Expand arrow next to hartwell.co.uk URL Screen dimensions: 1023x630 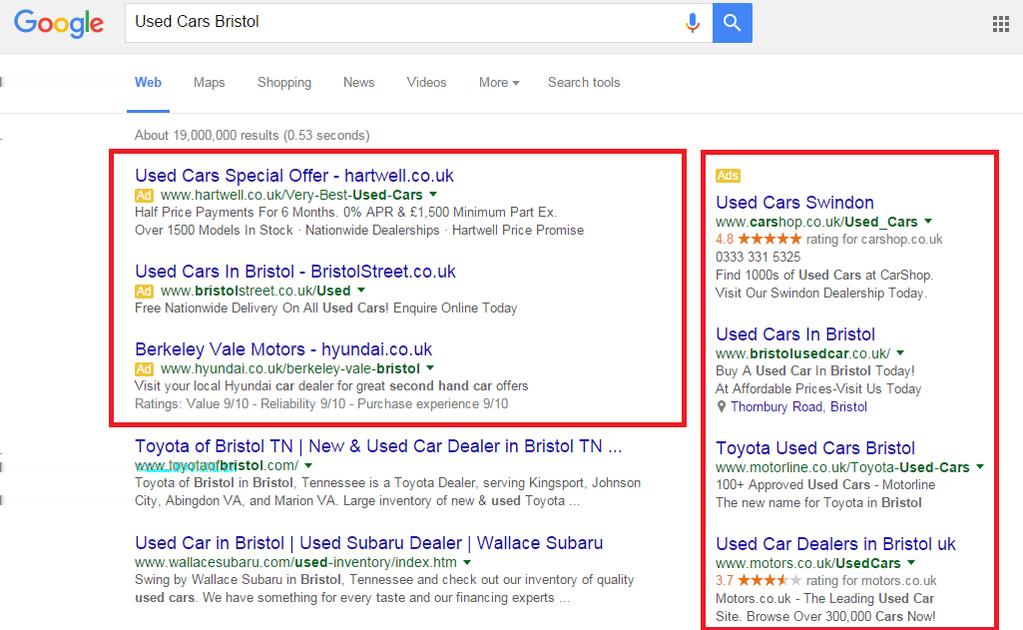433,195
